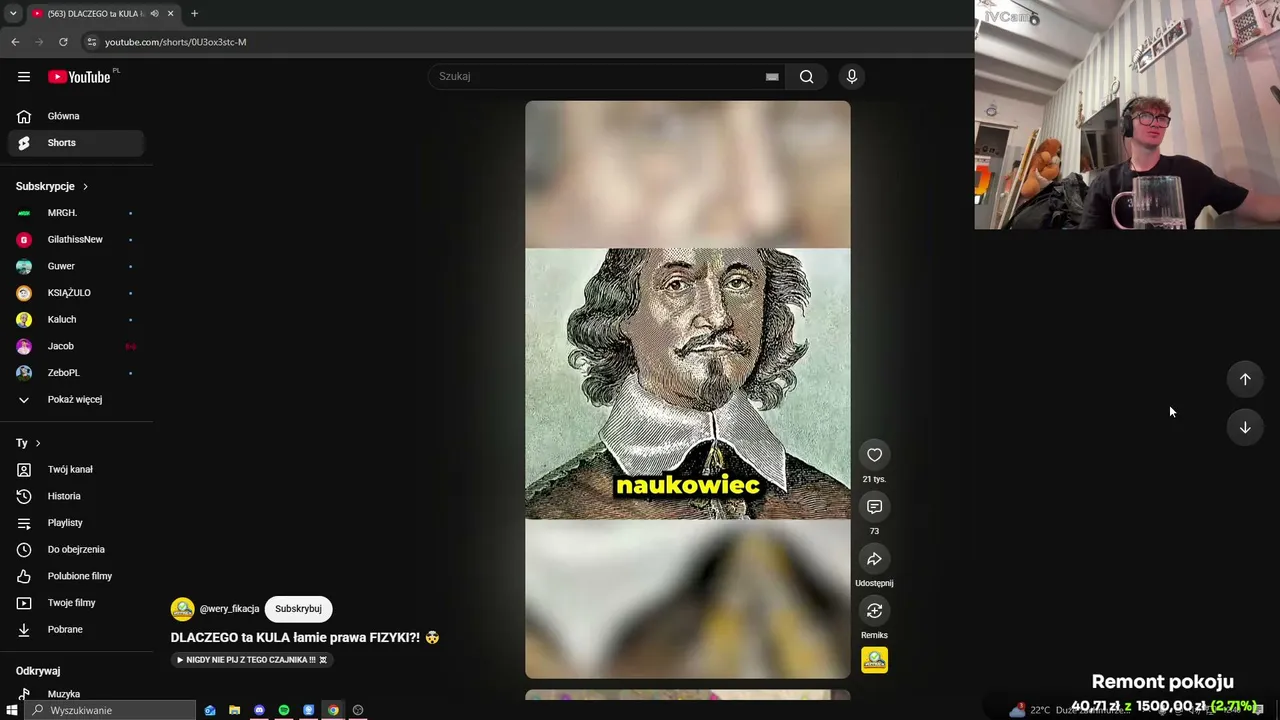Click the search magnifier button

pyautogui.click(x=806, y=76)
